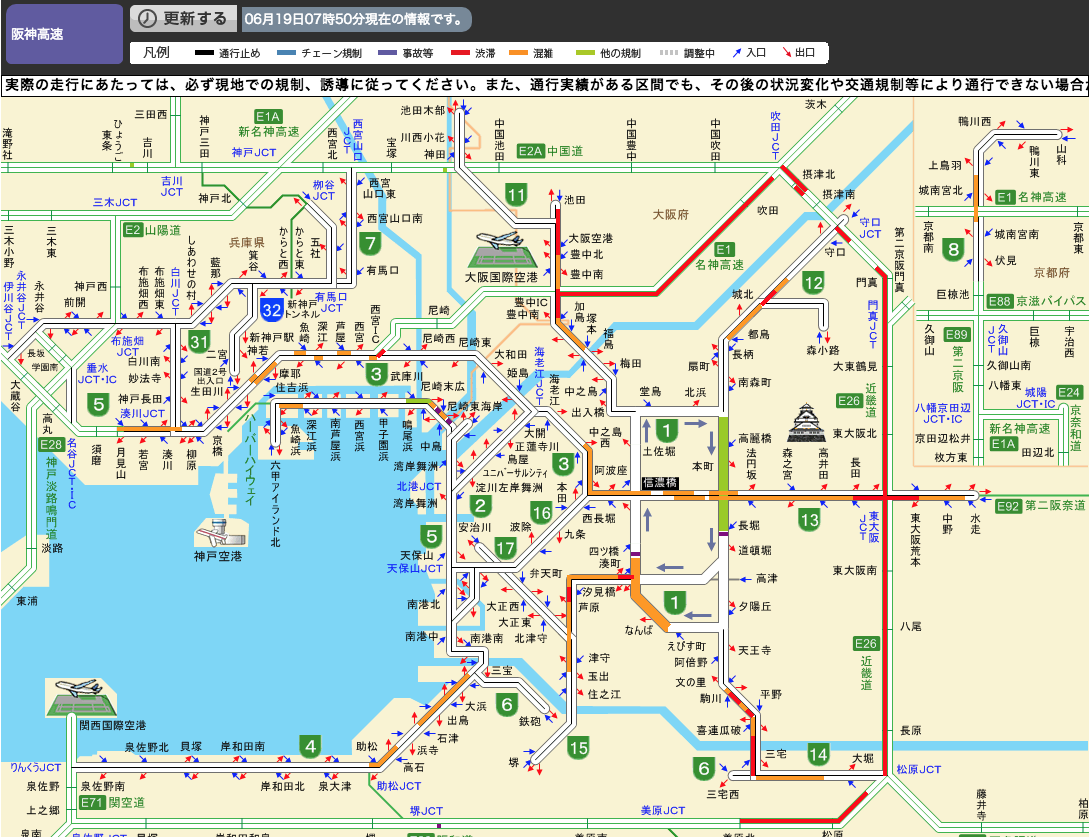This screenshot has height=837, width=1090.
Task: Click the route 31 shield icon
Action: pos(199,342)
